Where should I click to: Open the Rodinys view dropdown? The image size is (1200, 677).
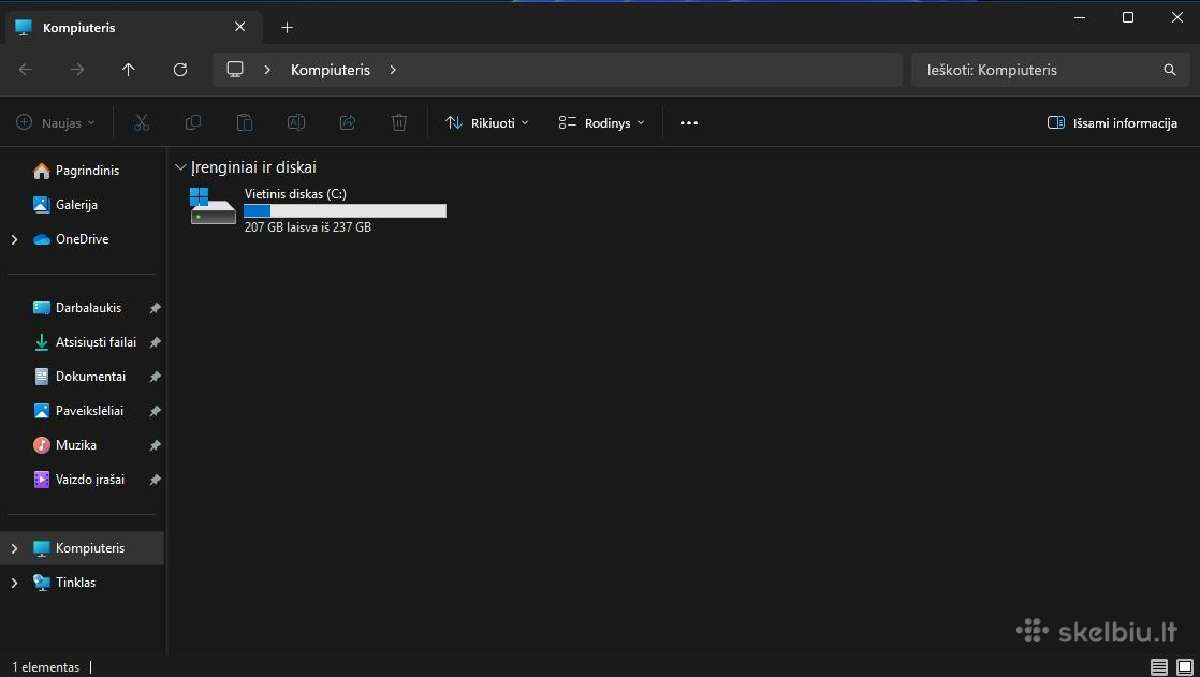coord(602,123)
